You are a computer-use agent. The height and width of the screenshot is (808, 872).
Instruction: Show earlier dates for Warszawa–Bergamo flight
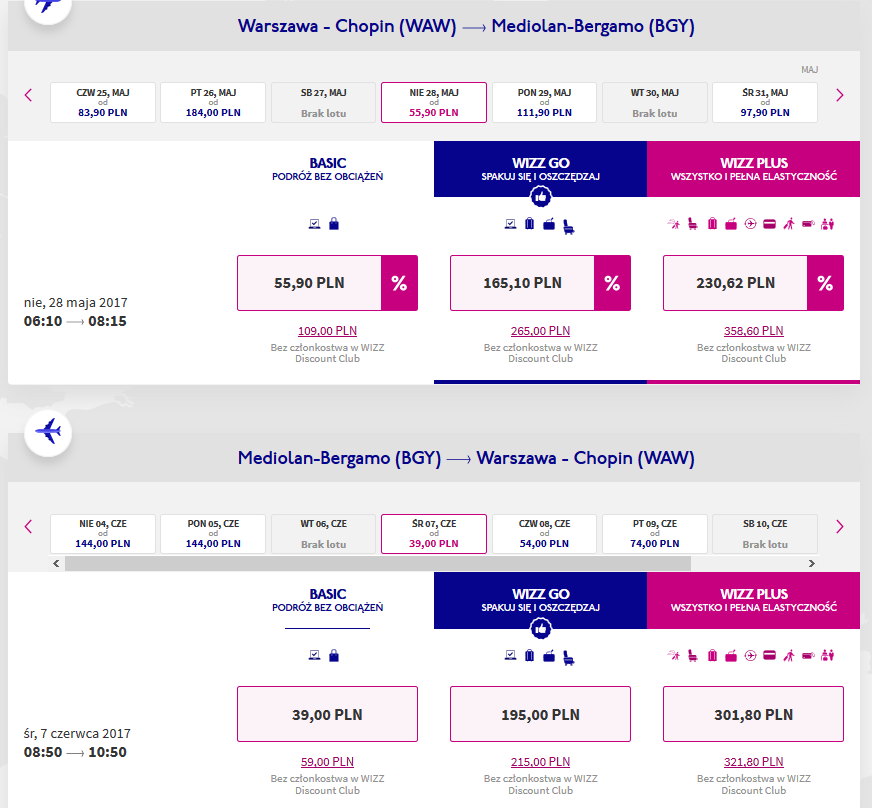[x=29, y=95]
